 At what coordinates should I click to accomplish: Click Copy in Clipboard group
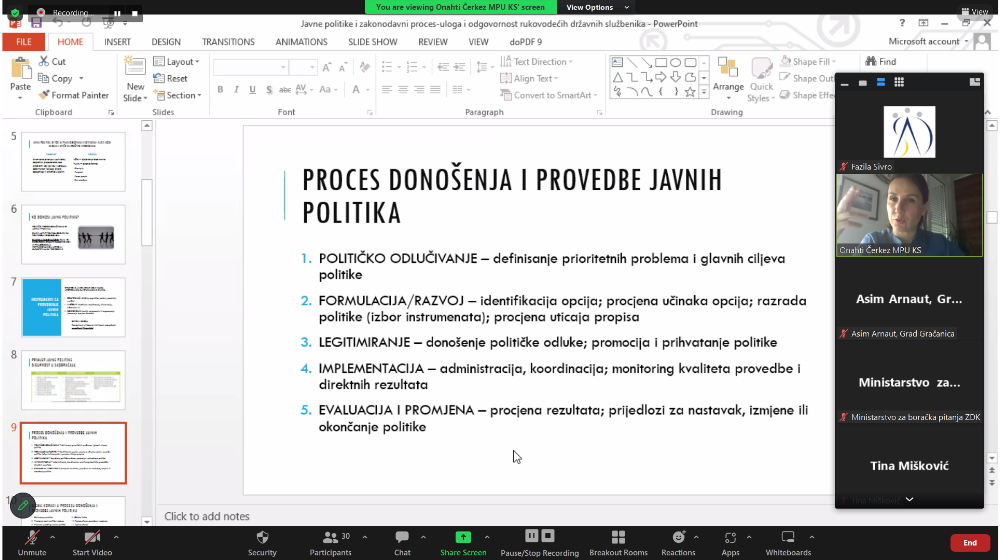click(55, 78)
